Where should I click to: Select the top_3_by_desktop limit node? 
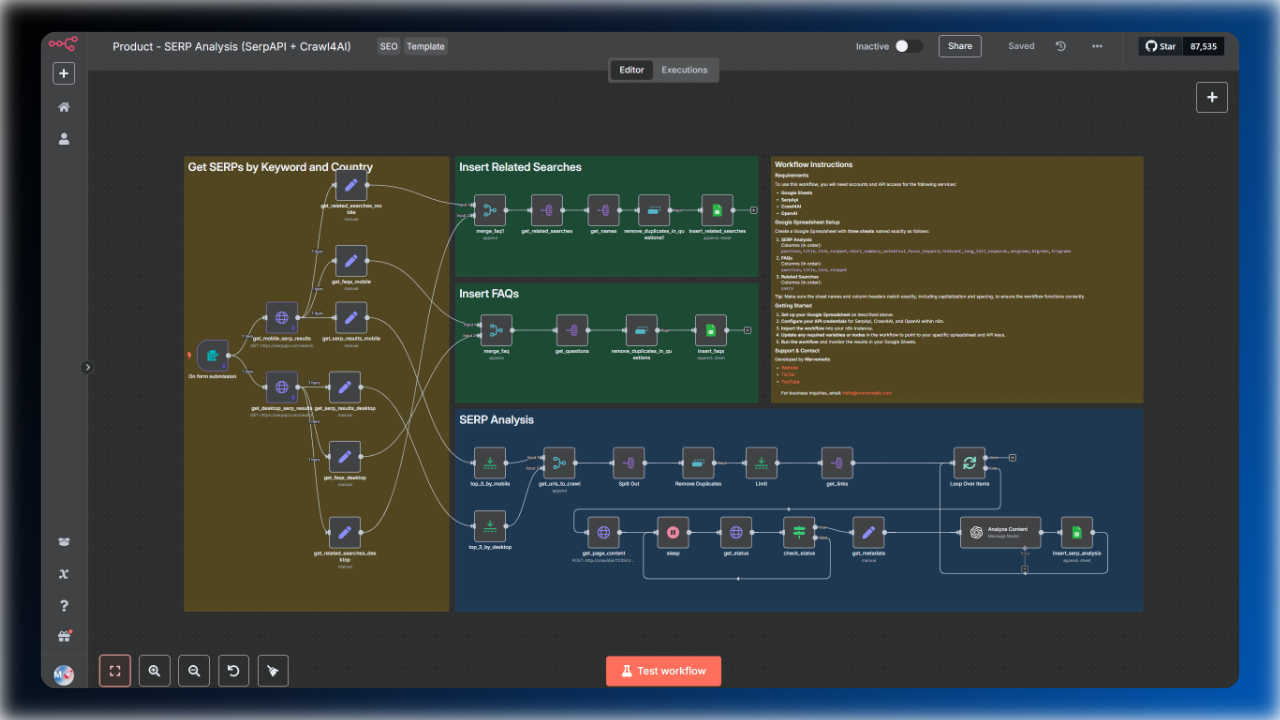pyautogui.click(x=490, y=526)
